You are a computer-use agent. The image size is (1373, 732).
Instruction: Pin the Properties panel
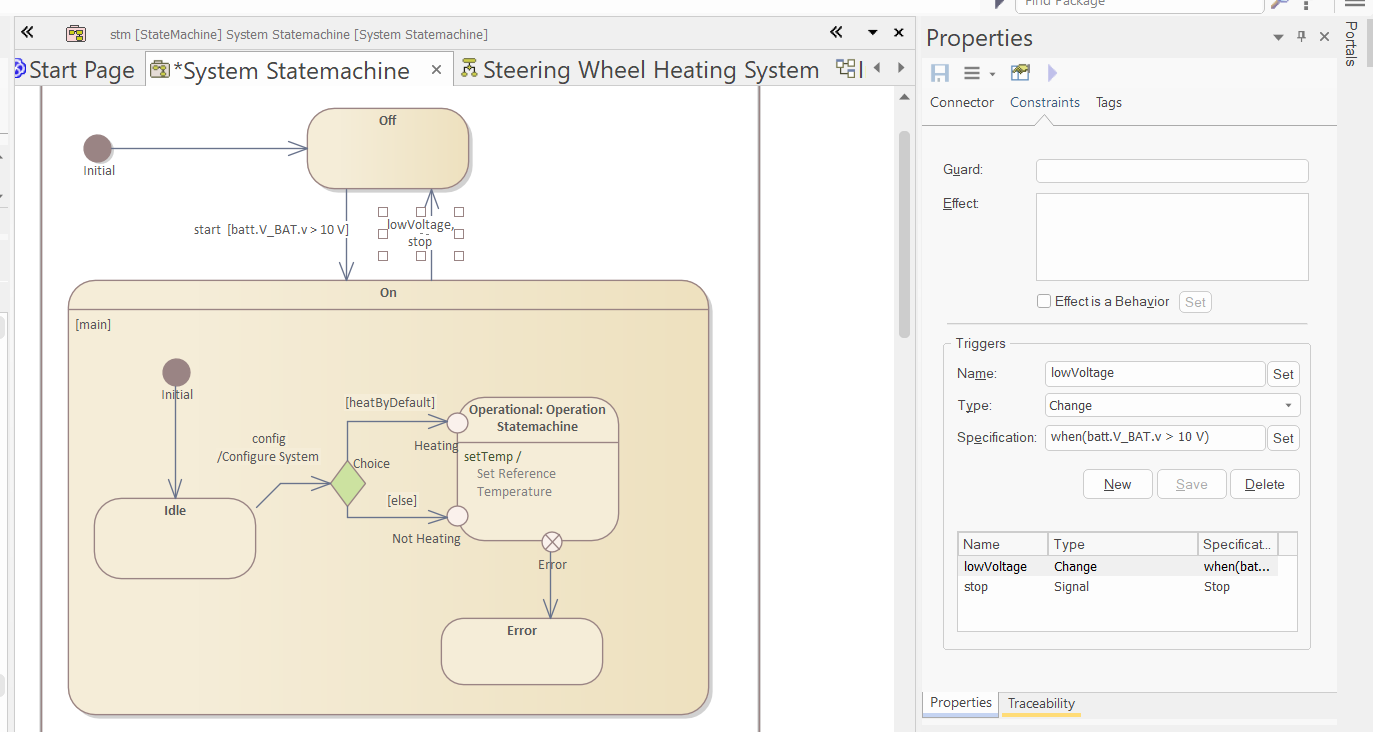coord(1301,37)
